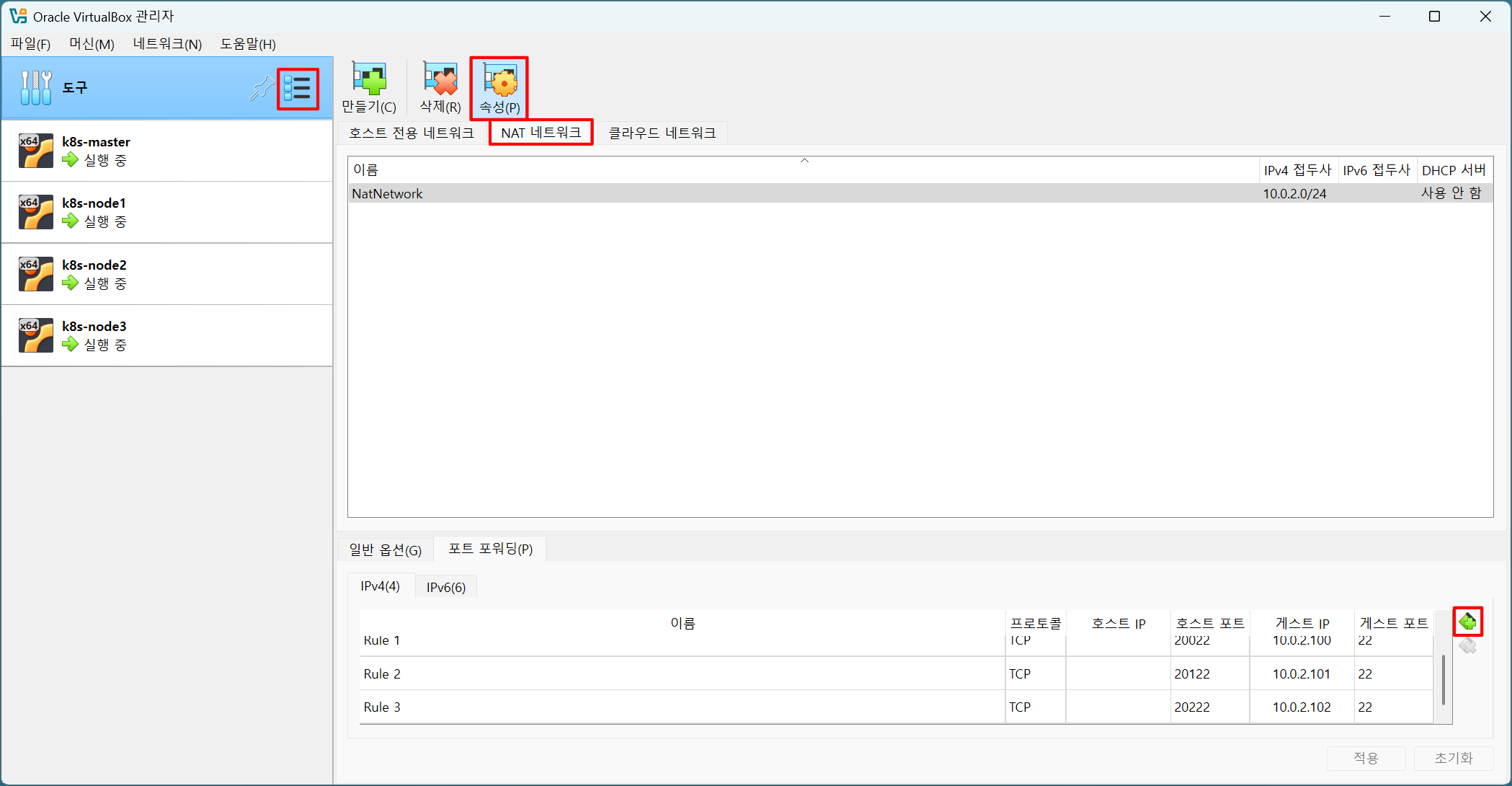
Task: Open the tools list menu icon
Action: tap(298, 89)
